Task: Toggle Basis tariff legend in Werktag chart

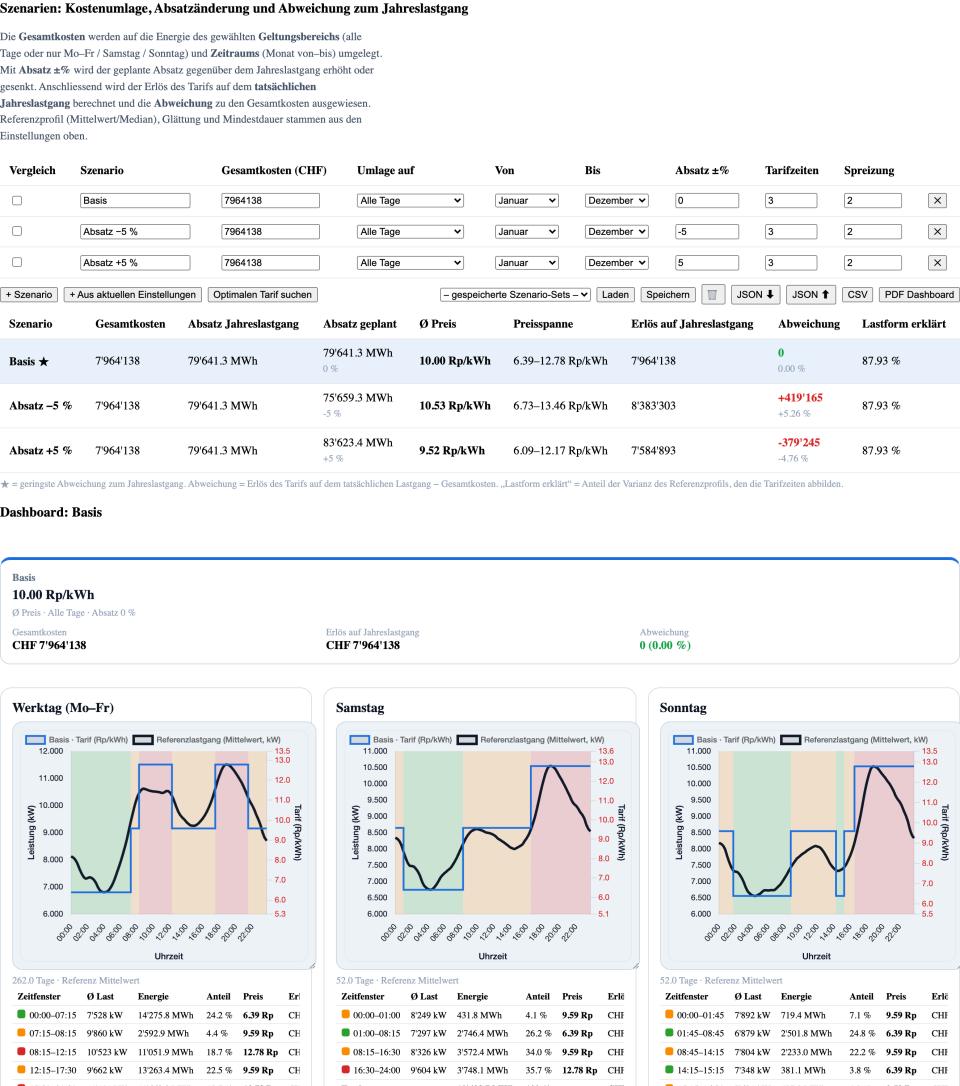Action: tap(77, 740)
